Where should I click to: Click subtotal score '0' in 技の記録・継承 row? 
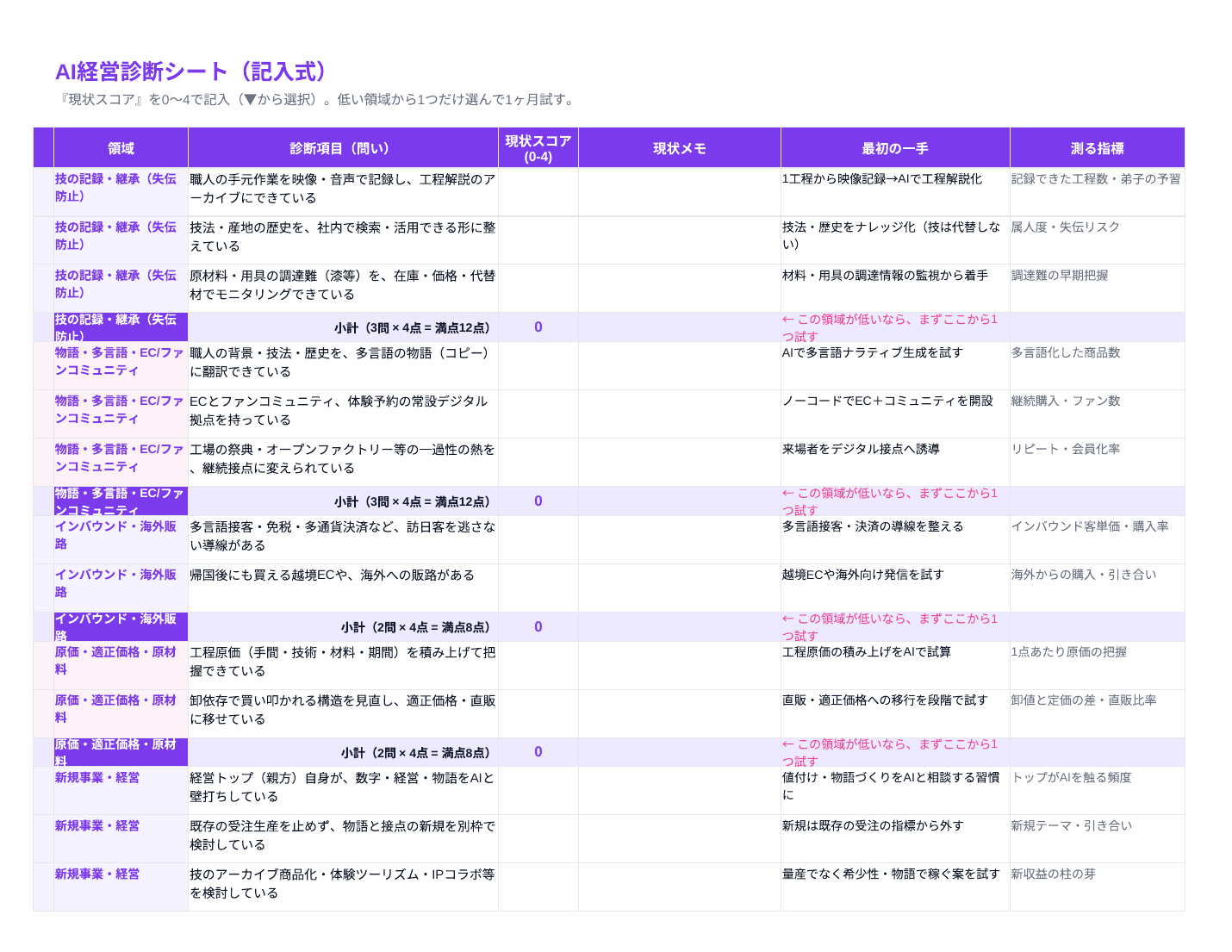(538, 327)
